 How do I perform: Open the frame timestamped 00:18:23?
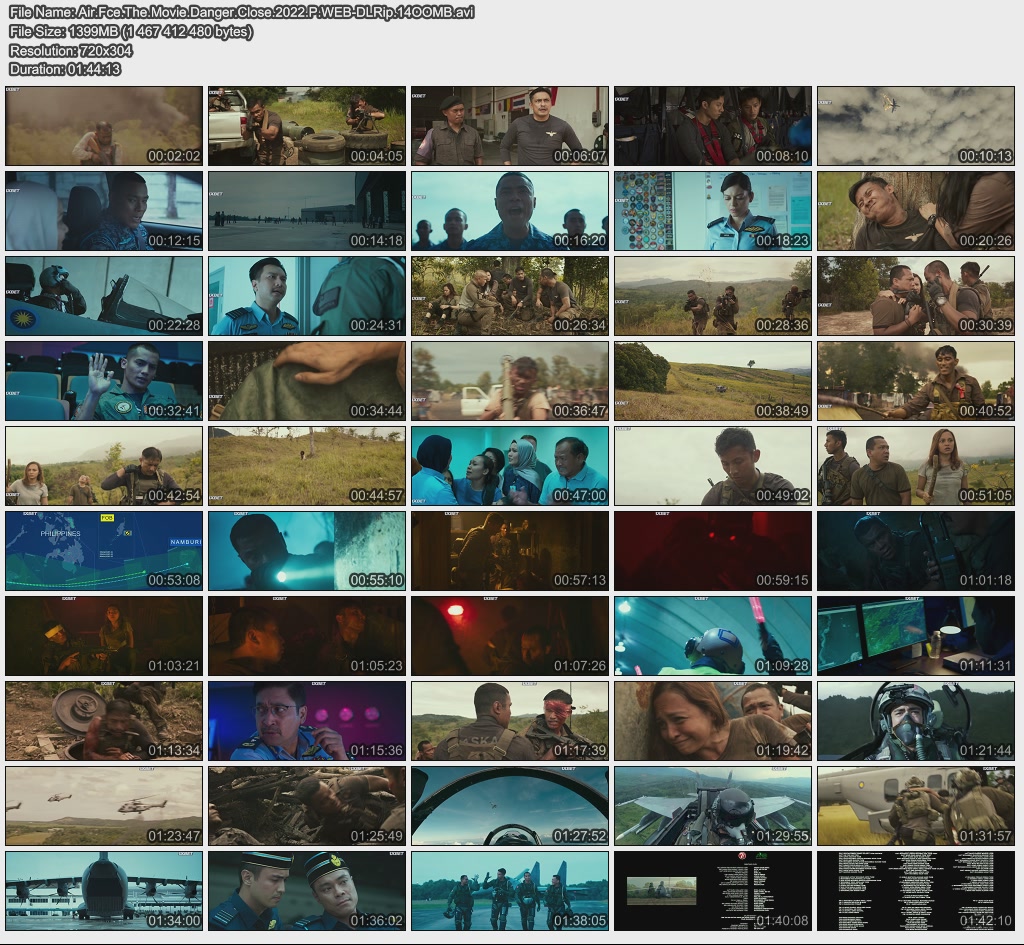713,211
